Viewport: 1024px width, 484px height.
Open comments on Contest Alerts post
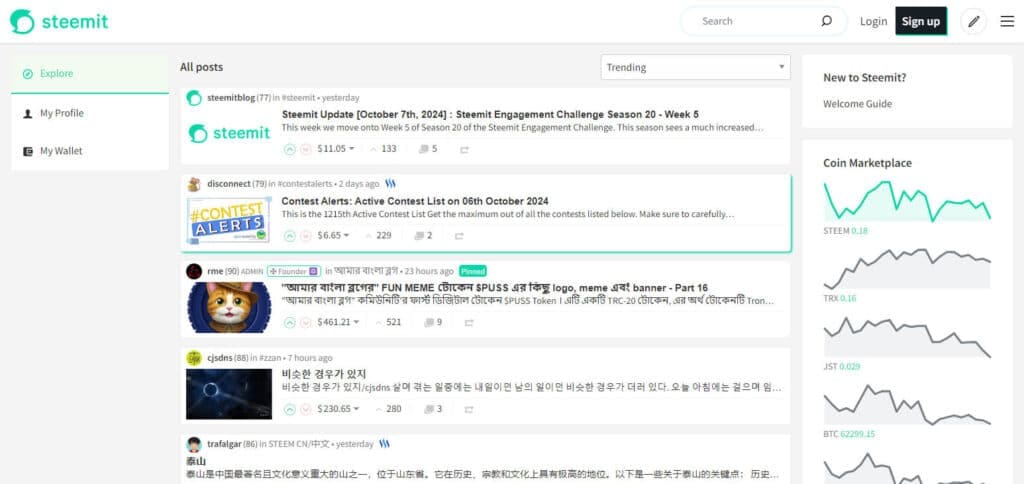pyautogui.click(x=423, y=236)
